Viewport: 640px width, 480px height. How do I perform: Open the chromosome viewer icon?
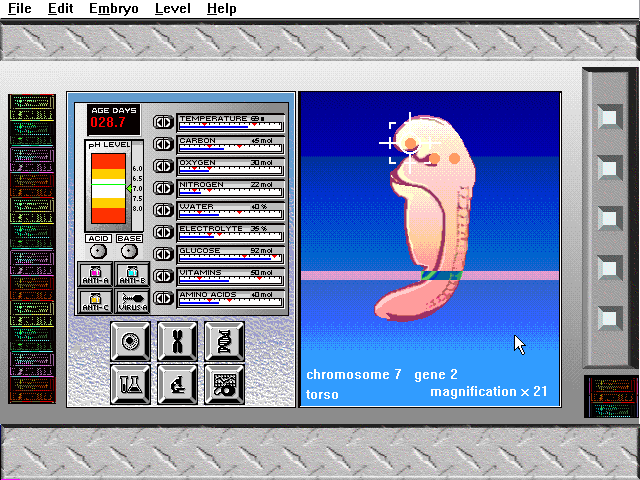[x=178, y=341]
